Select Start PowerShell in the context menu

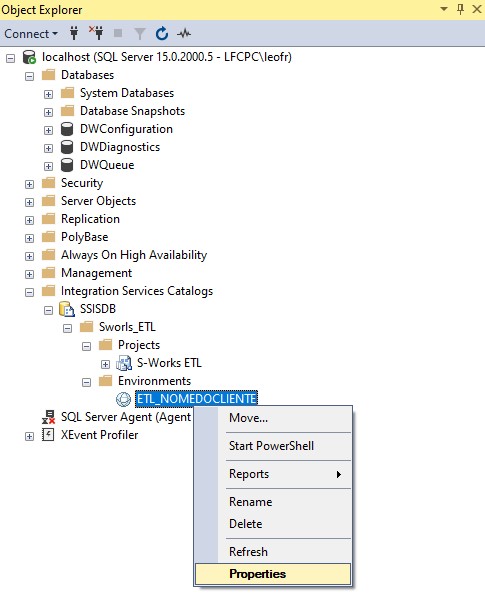[x=271, y=446]
